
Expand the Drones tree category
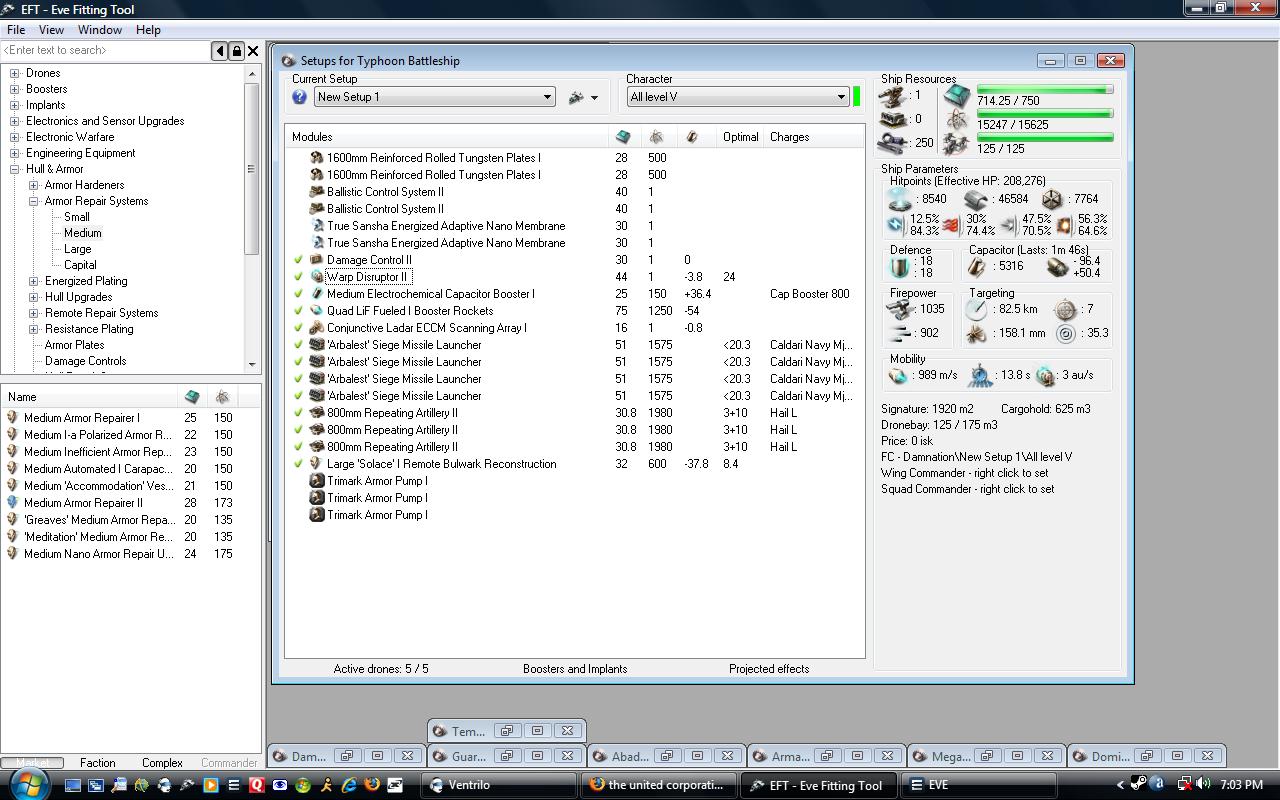(x=15, y=73)
